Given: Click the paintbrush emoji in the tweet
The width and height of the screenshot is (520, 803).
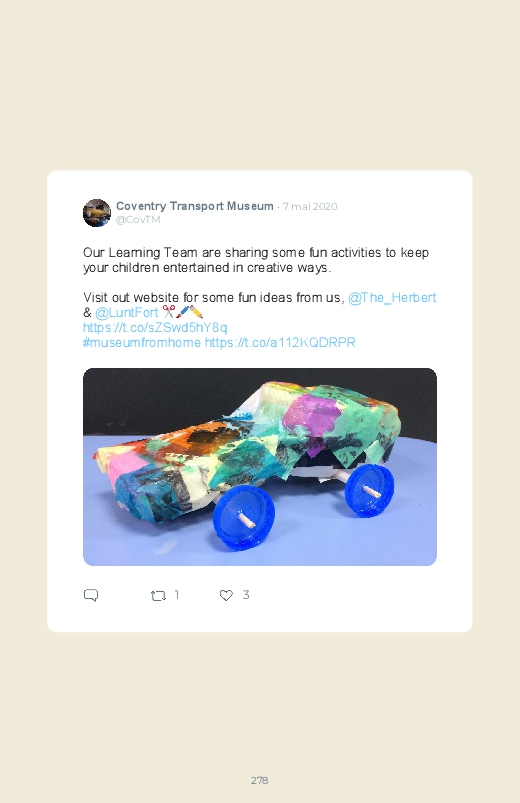Looking at the screenshot, I should (182, 312).
